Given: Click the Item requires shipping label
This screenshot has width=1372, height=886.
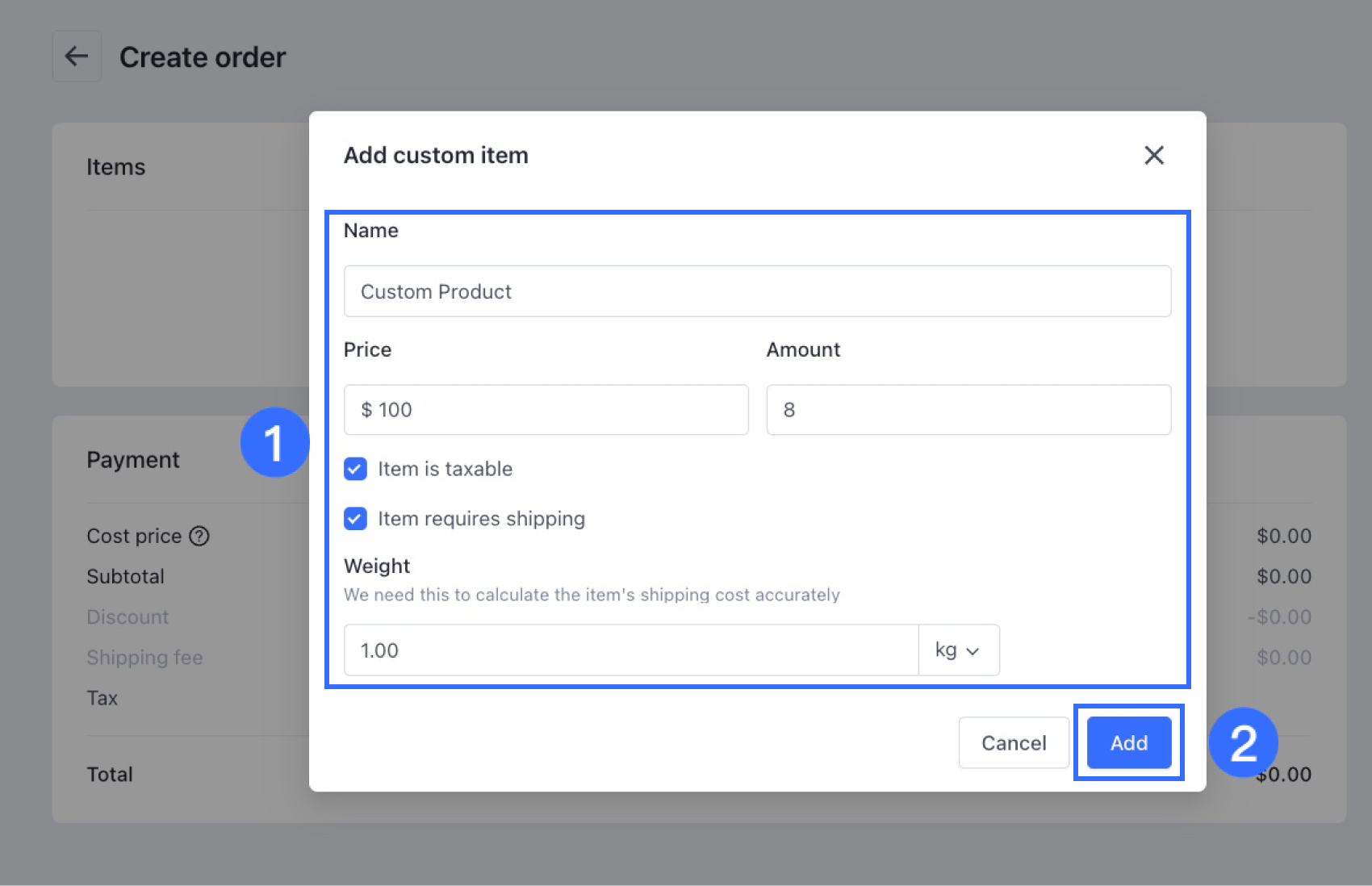Looking at the screenshot, I should pyautogui.click(x=481, y=518).
